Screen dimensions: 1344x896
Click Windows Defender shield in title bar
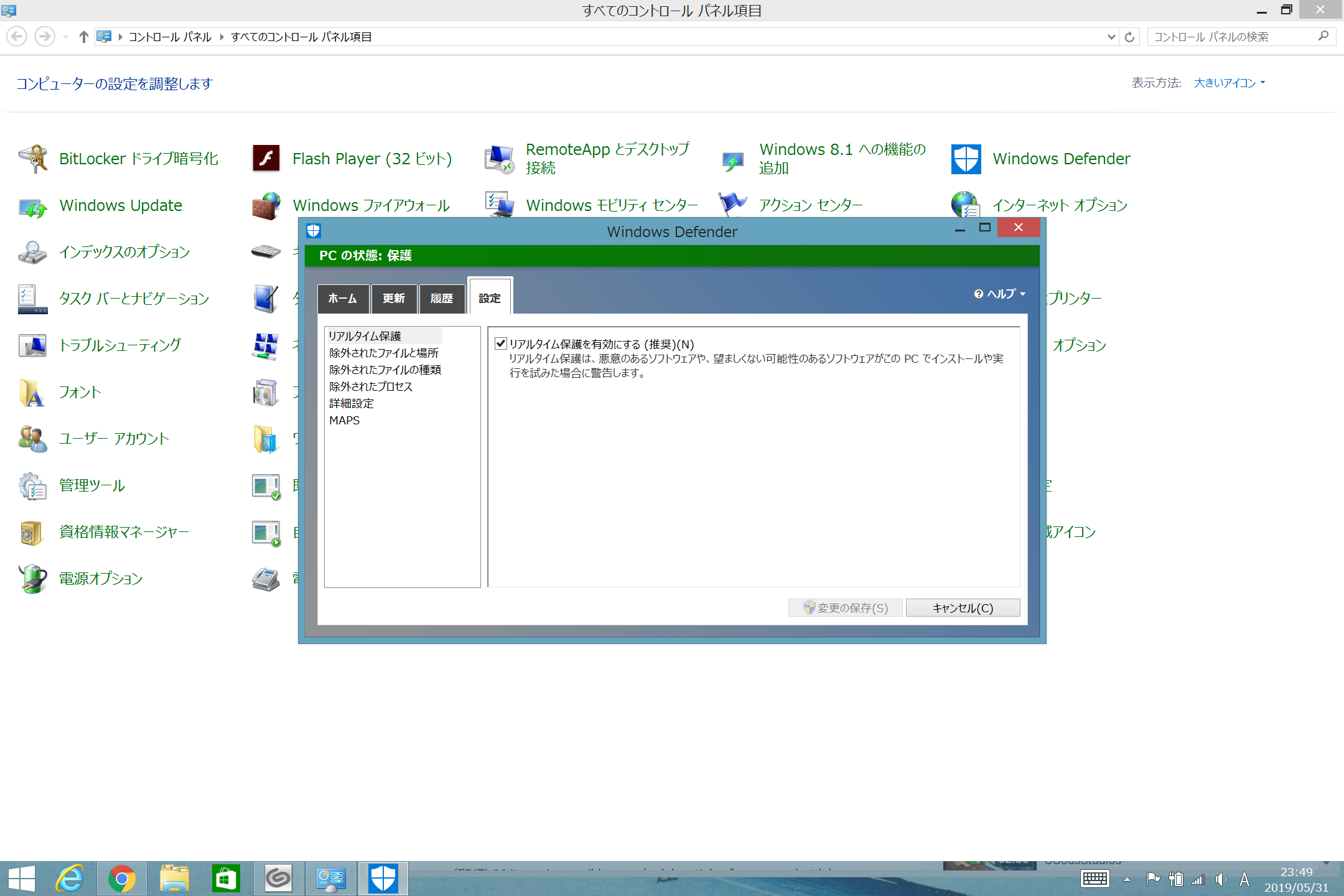(314, 231)
